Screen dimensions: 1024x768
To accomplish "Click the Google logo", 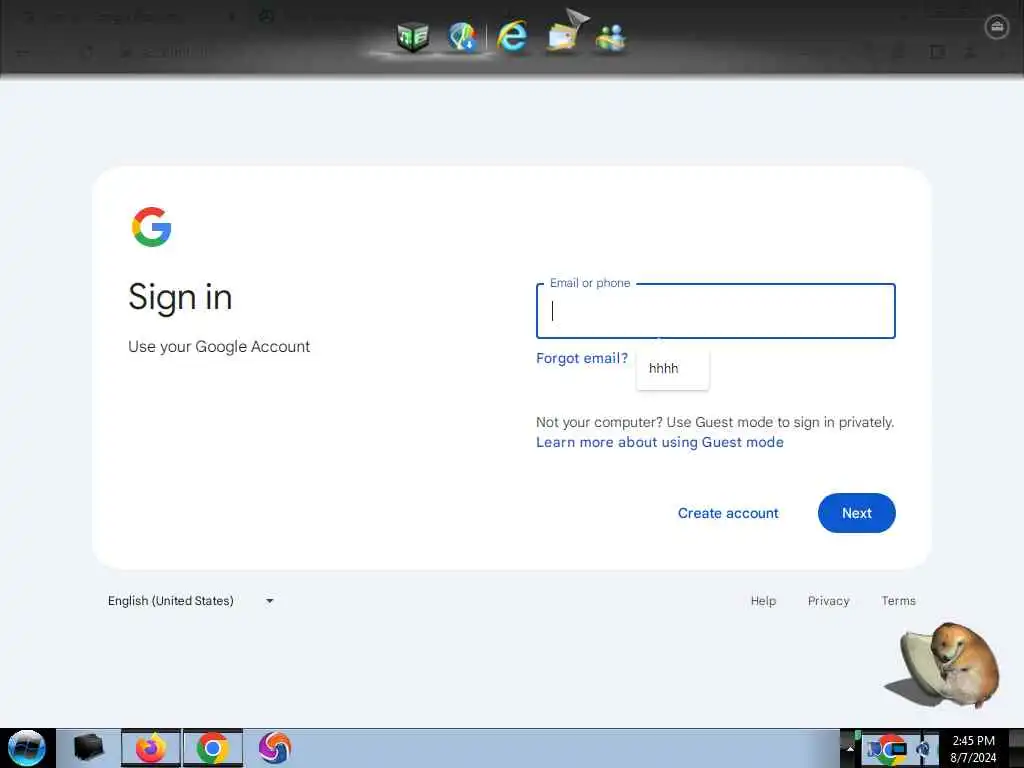I will (x=152, y=227).
